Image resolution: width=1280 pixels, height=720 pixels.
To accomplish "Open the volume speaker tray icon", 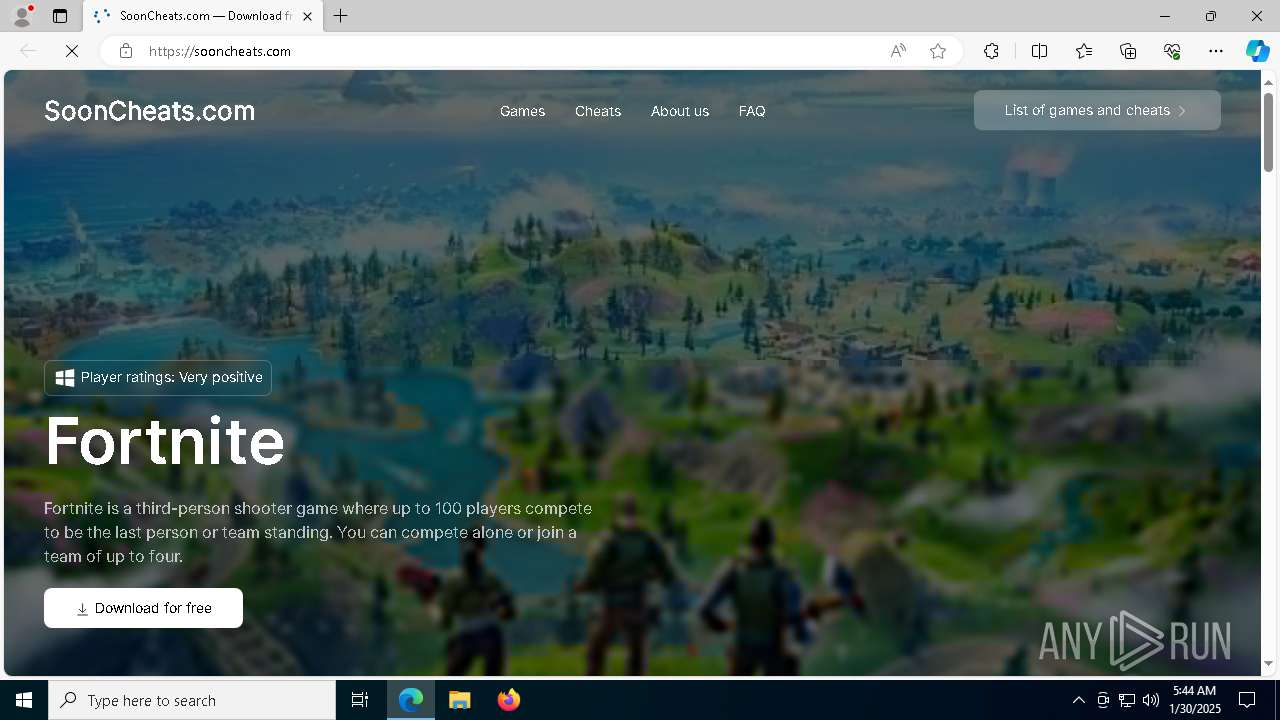I will (x=1151, y=700).
